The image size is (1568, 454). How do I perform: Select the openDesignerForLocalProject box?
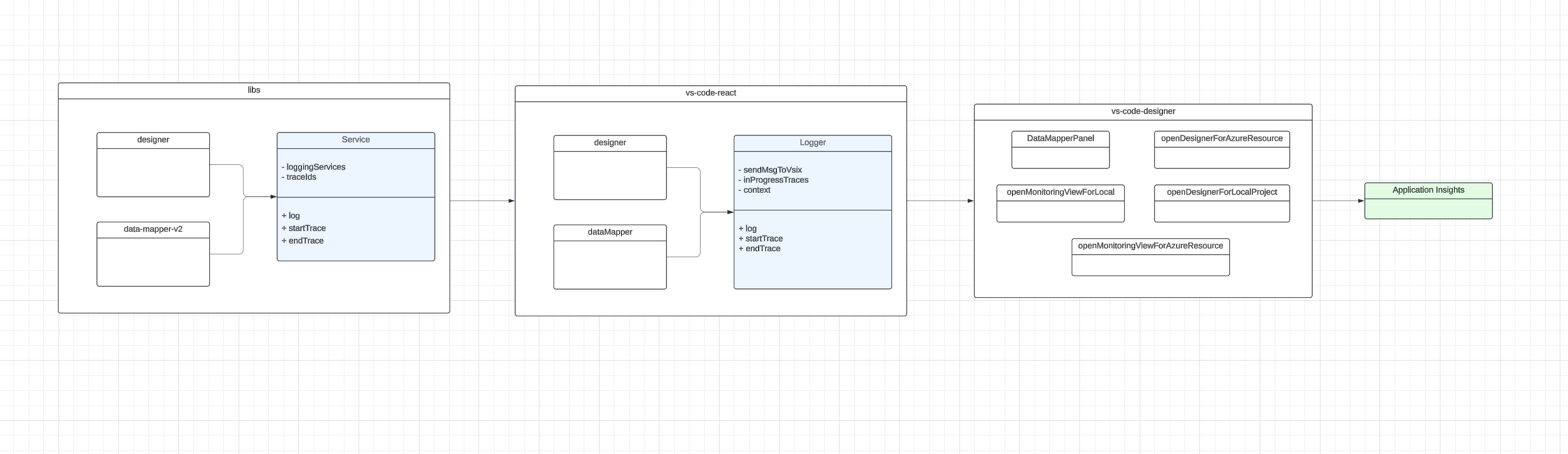pos(1222,203)
